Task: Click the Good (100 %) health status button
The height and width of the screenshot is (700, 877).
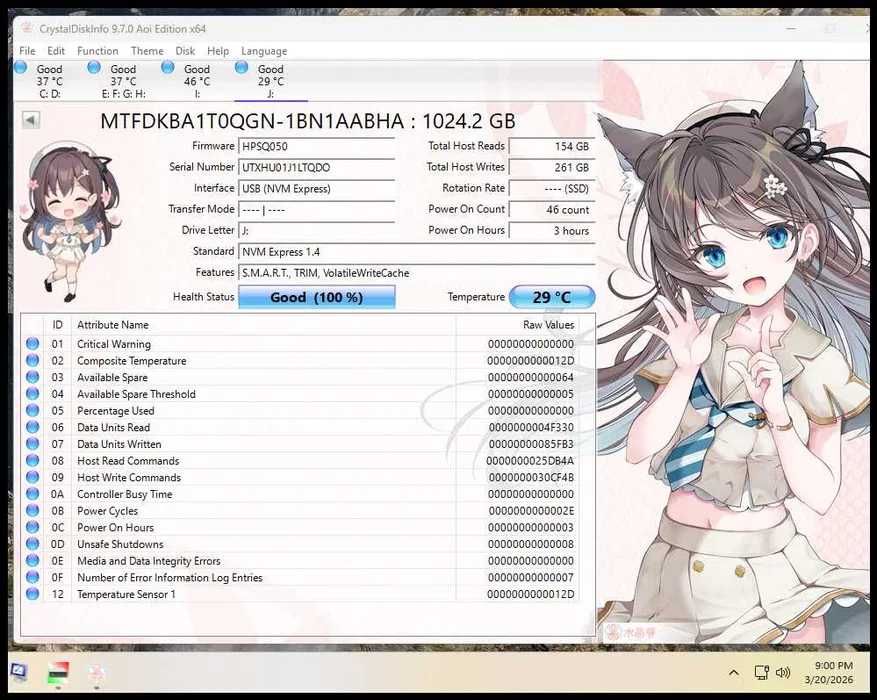Action: pyautogui.click(x=317, y=297)
